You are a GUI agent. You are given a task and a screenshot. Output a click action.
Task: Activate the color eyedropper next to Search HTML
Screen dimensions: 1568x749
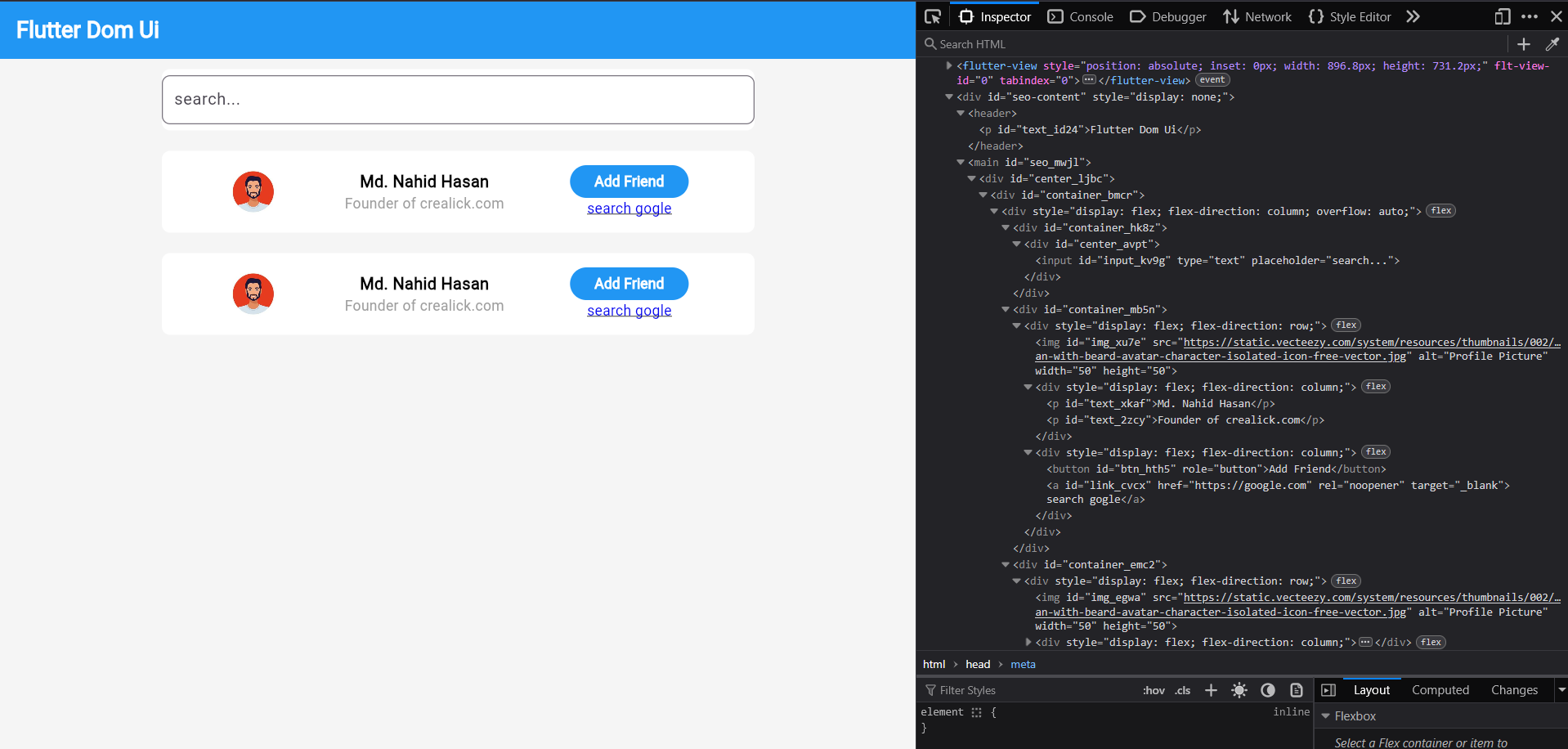[1552, 44]
